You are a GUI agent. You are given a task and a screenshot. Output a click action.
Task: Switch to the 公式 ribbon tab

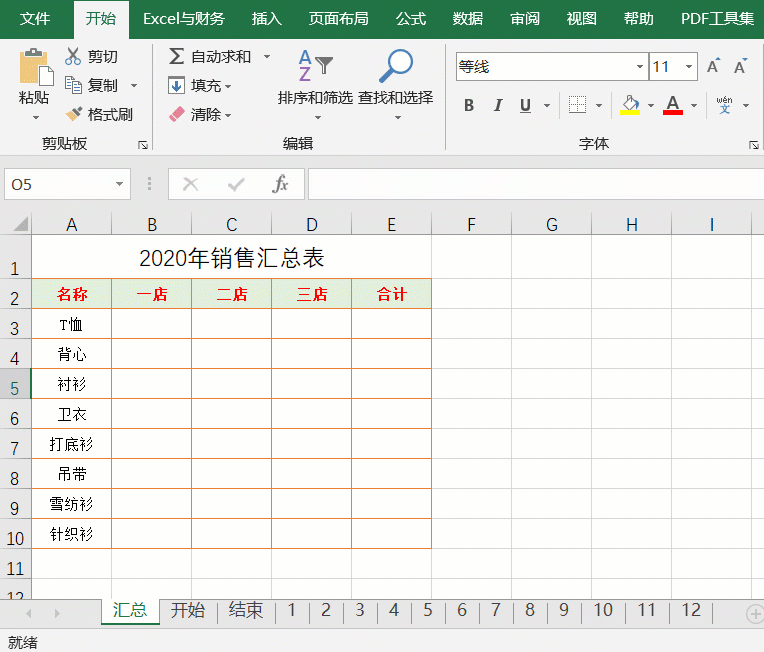point(411,19)
